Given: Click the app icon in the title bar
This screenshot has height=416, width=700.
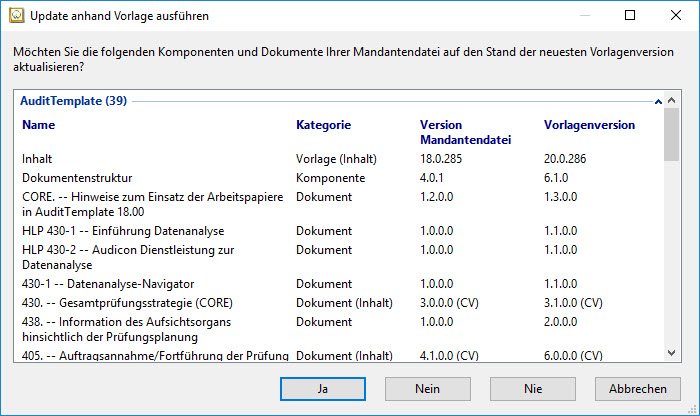Looking at the screenshot, I should point(14,16).
